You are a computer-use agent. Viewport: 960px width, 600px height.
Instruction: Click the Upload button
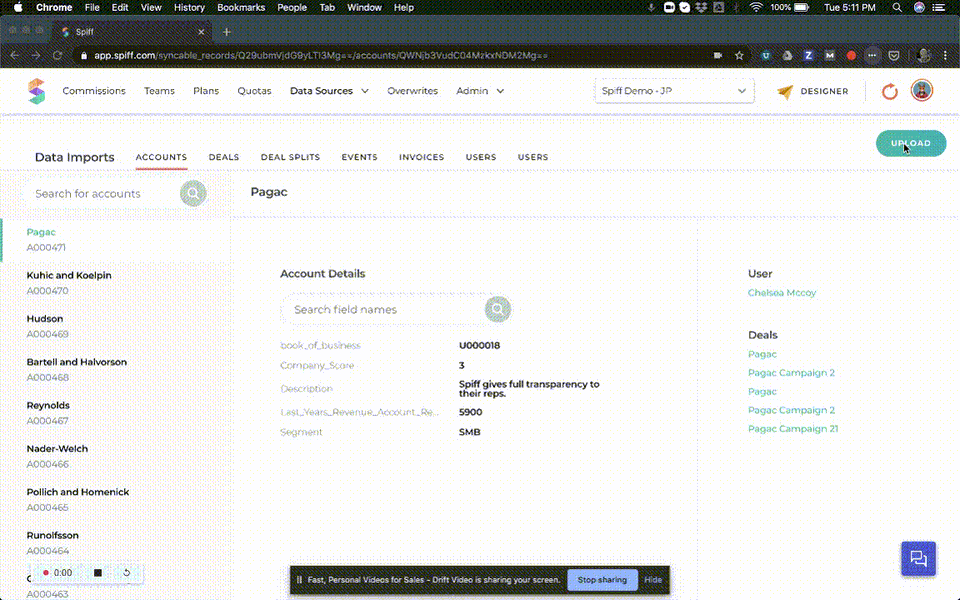911,143
